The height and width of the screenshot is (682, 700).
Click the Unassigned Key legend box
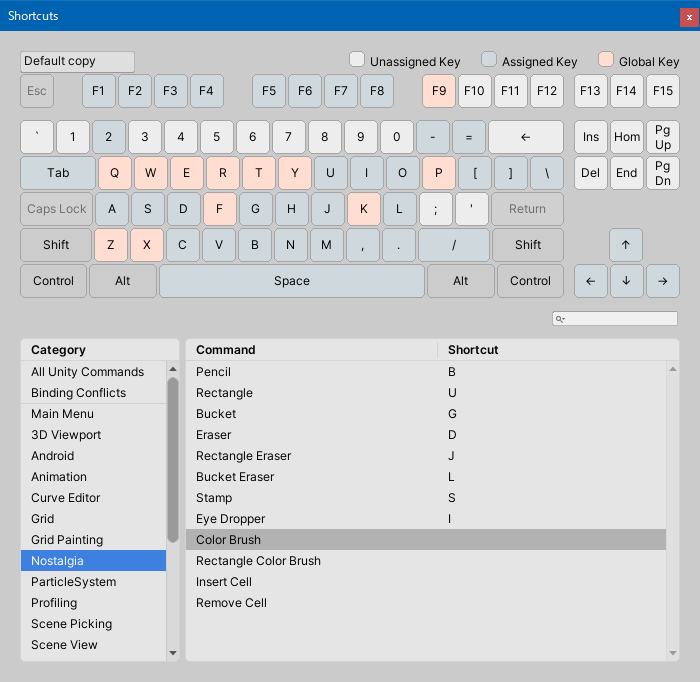[357, 59]
